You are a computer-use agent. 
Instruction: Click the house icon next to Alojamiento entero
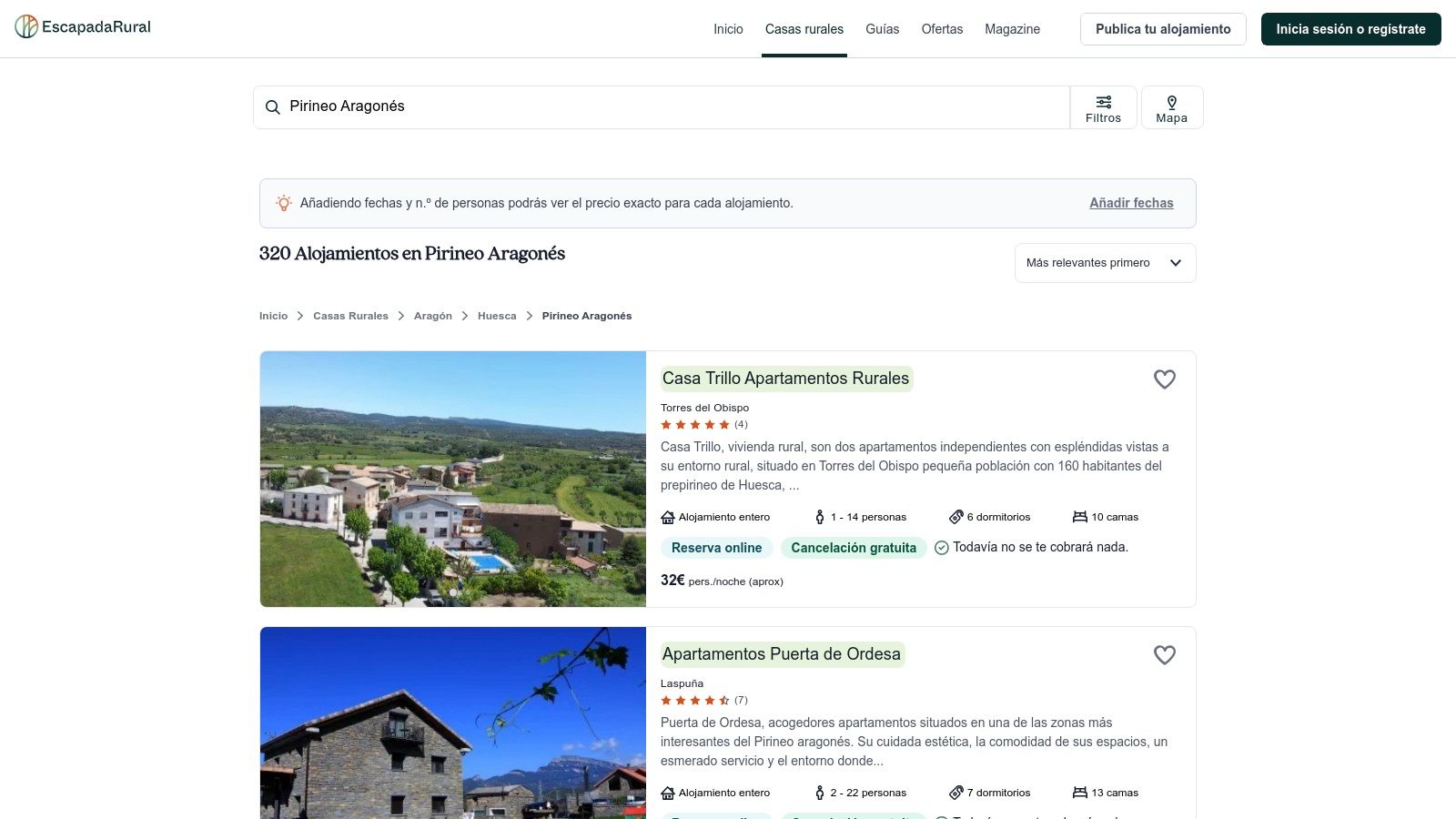pyautogui.click(x=667, y=516)
